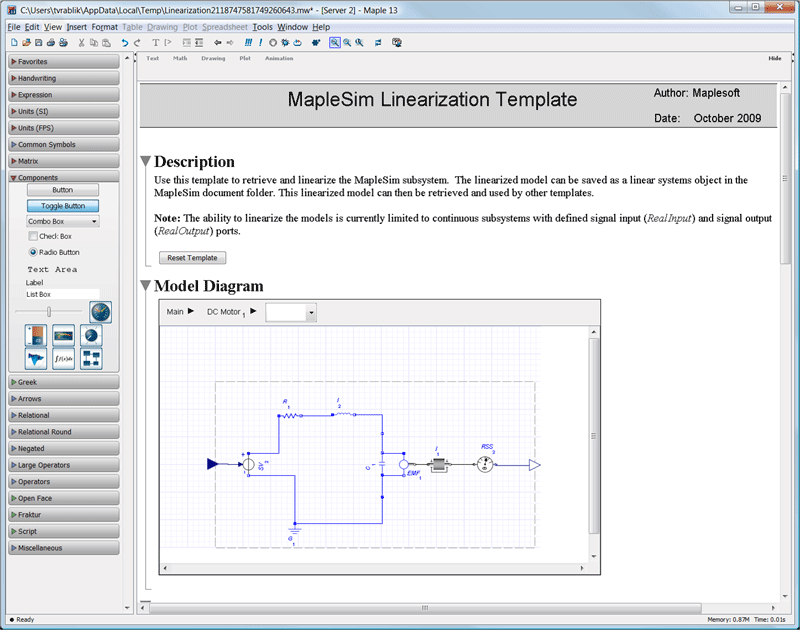
Task: Pick the Plot component icon in palette
Action: coord(36,358)
